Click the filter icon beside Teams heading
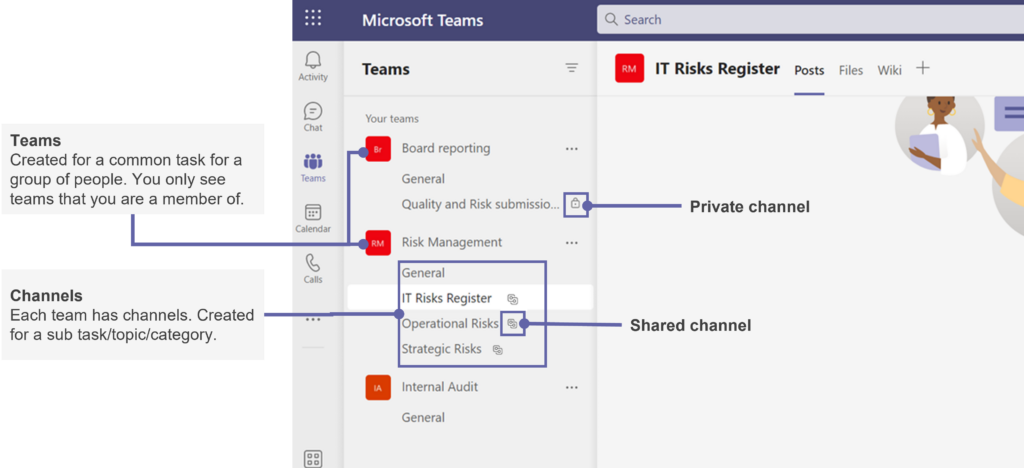The height and width of the screenshot is (468, 1024). (x=571, y=68)
